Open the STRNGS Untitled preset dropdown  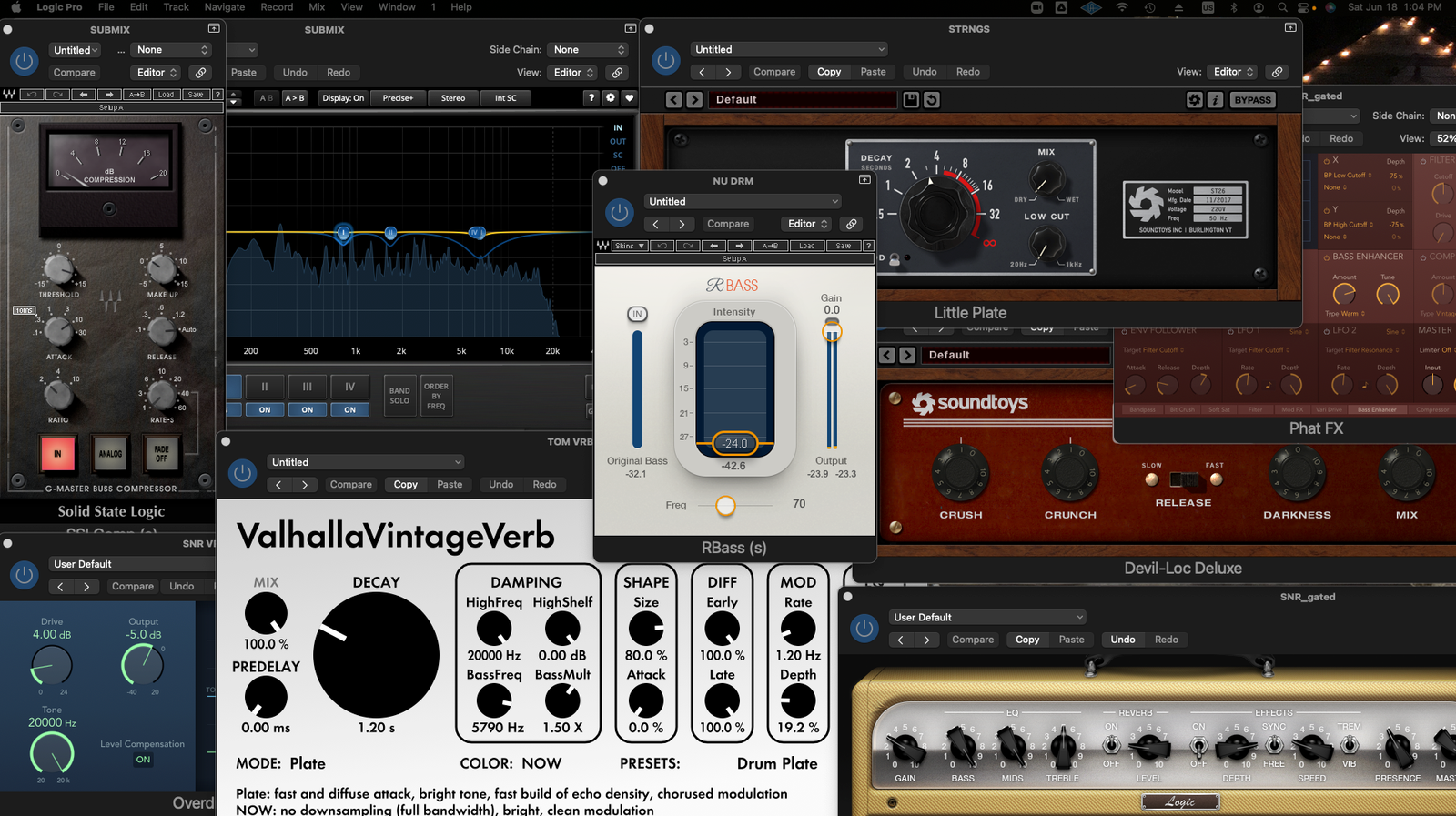click(788, 50)
